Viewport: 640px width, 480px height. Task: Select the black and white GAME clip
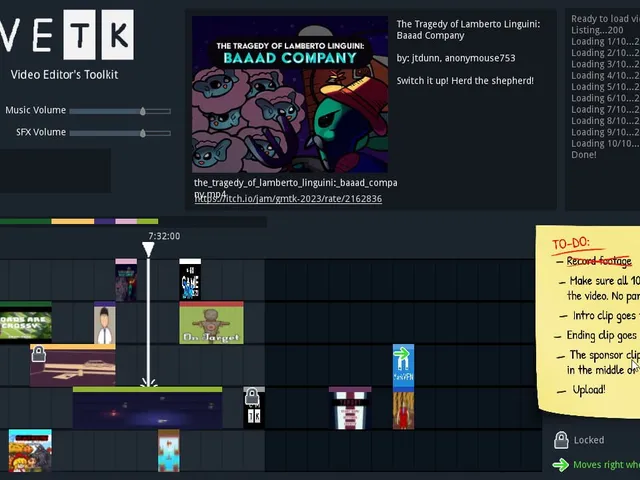pyautogui.click(x=190, y=280)
